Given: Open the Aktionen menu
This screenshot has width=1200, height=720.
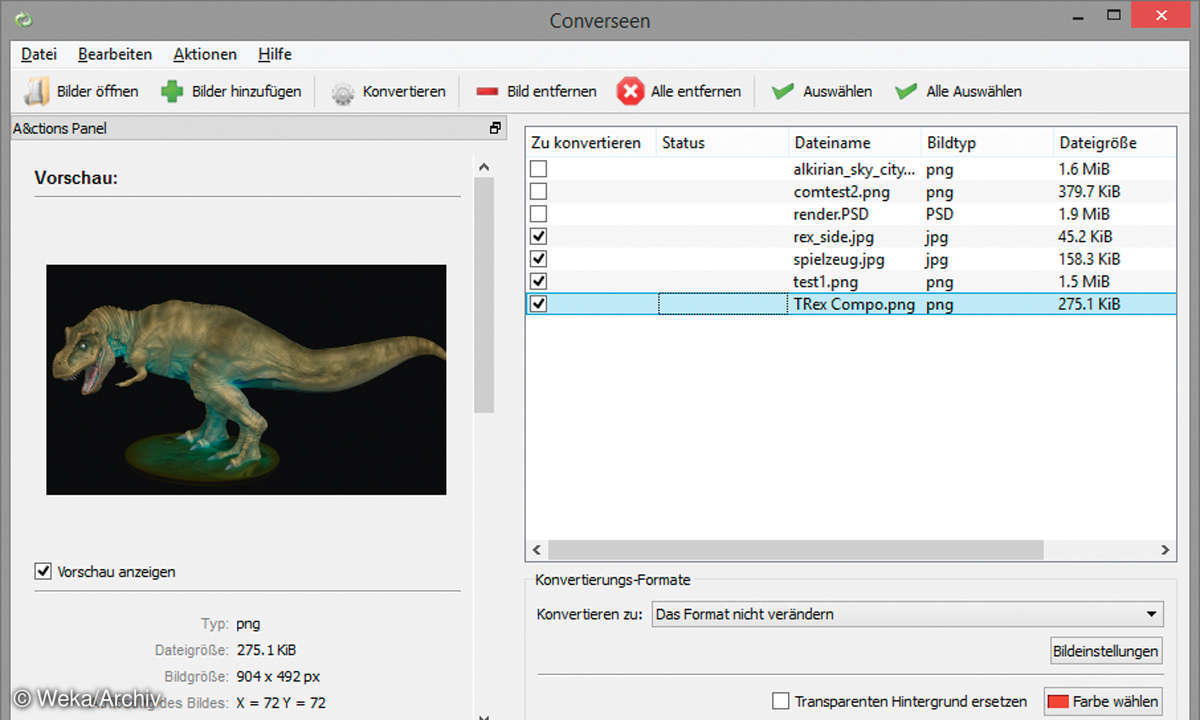Looking at the screenshot, I should 205,54.
